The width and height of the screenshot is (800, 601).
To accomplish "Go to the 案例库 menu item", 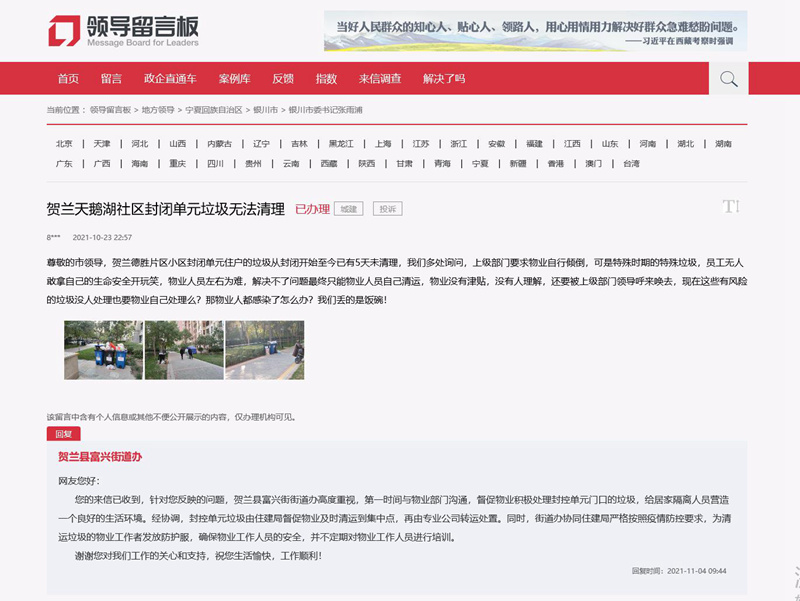I will pyautogui.click(x=234, y=79).
